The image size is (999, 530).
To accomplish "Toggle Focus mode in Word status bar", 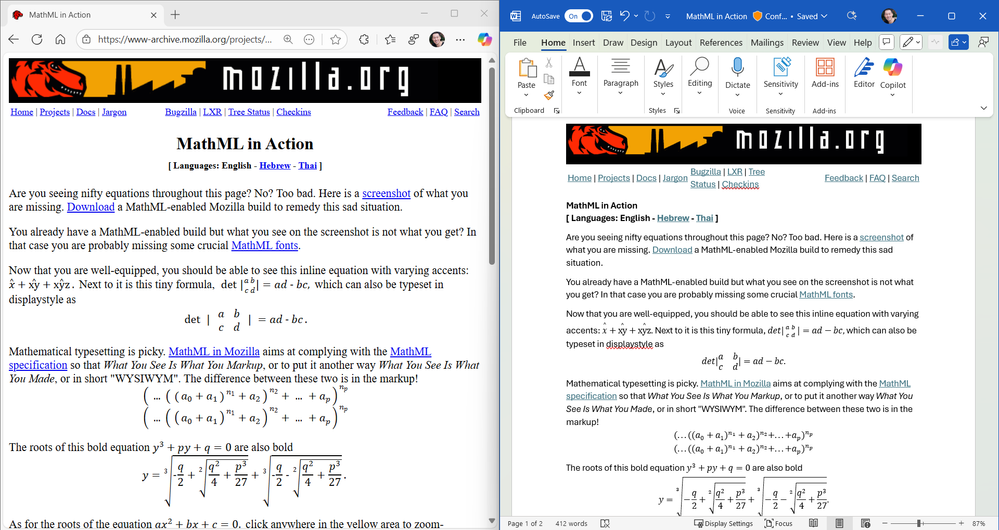I will pyautogui.click(x=779, y=523).
